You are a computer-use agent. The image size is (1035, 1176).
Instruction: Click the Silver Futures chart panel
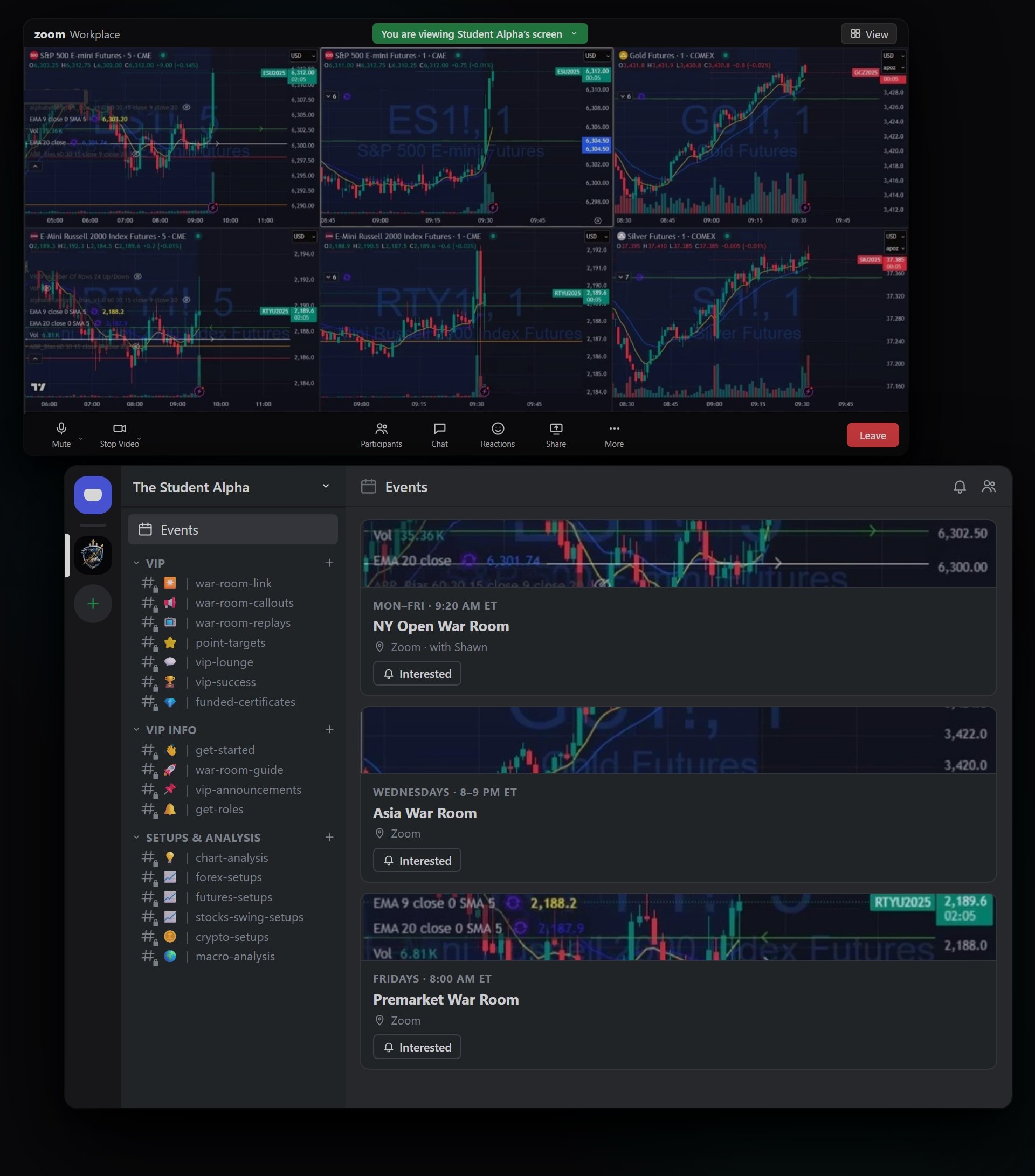click(761, 320)
